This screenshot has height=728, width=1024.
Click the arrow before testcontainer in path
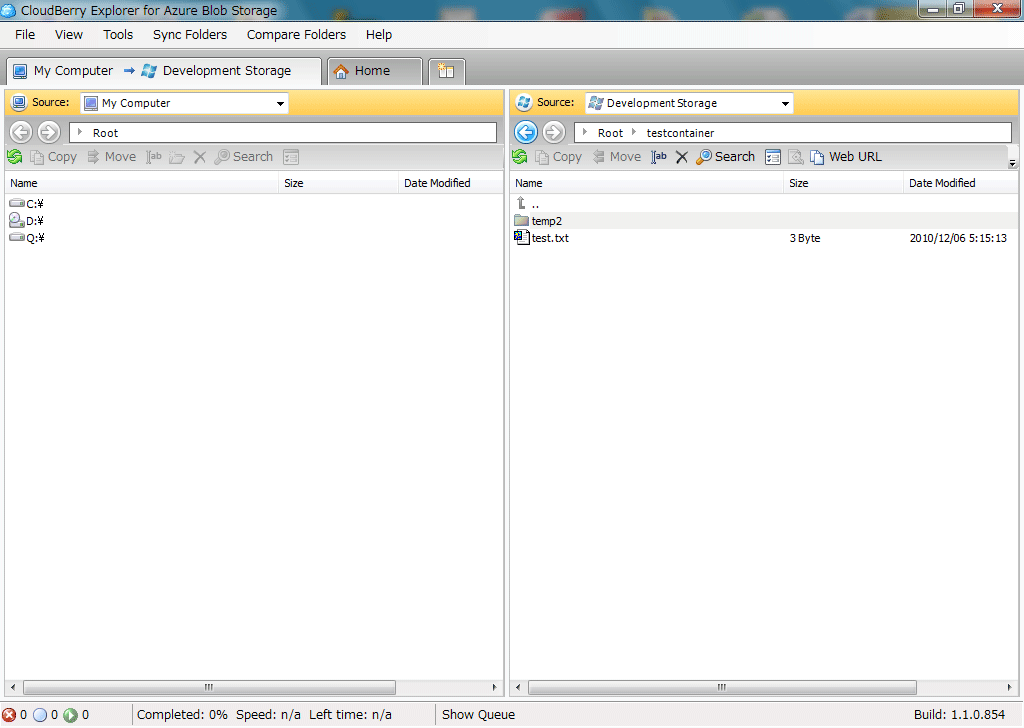(633, 133)
